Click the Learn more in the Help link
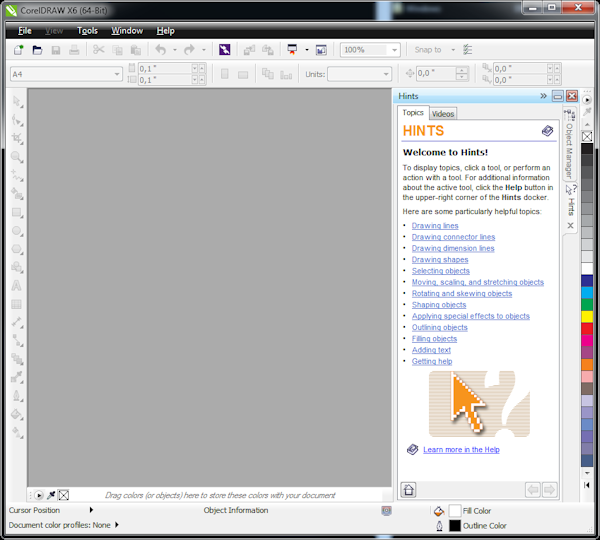Image resolution: width=600 pixels, height=540 pixels. pyautogui.click(x=461, y=450)
